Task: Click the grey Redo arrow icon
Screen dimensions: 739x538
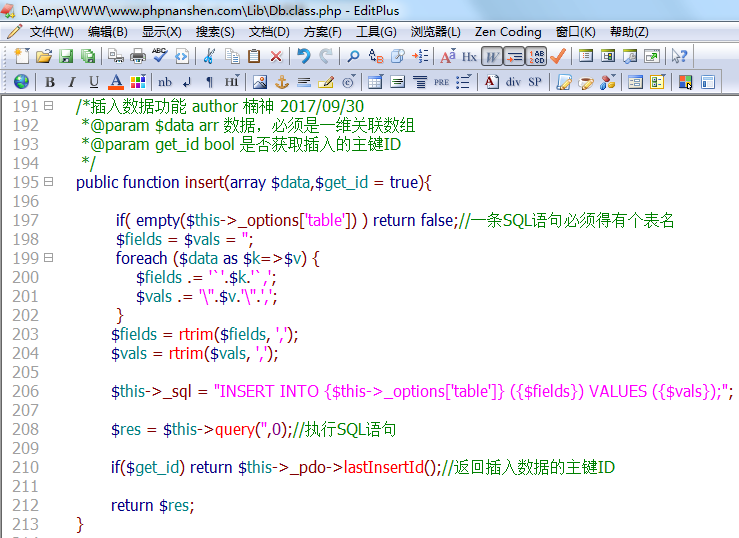Action: tap(326, 57)
